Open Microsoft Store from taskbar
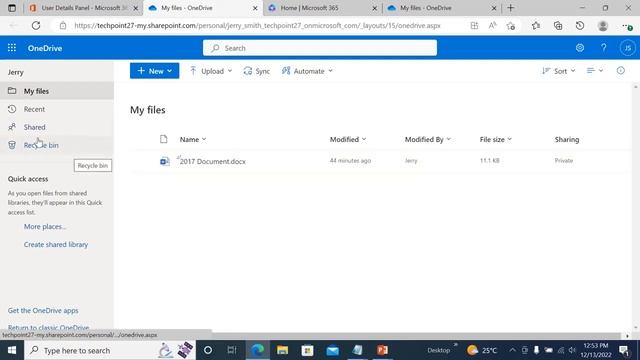This screenshot has width=640, height=360. (x=307, y=350)
